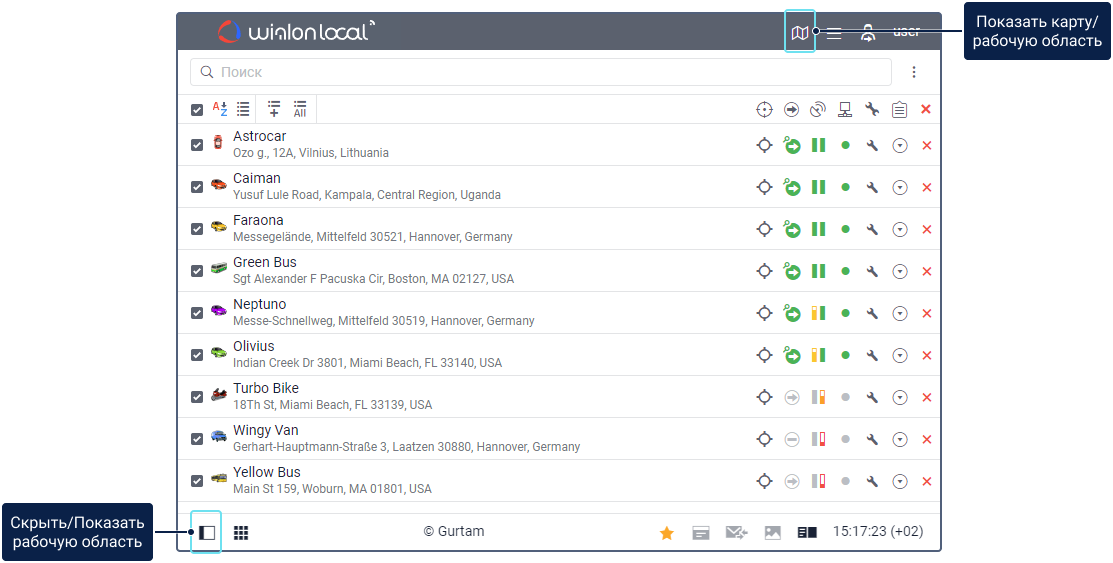The height and width of the screenshot is (563, 1113).
Task: Uncheck the Astrocar checkbox
Action: click(197, 145)
